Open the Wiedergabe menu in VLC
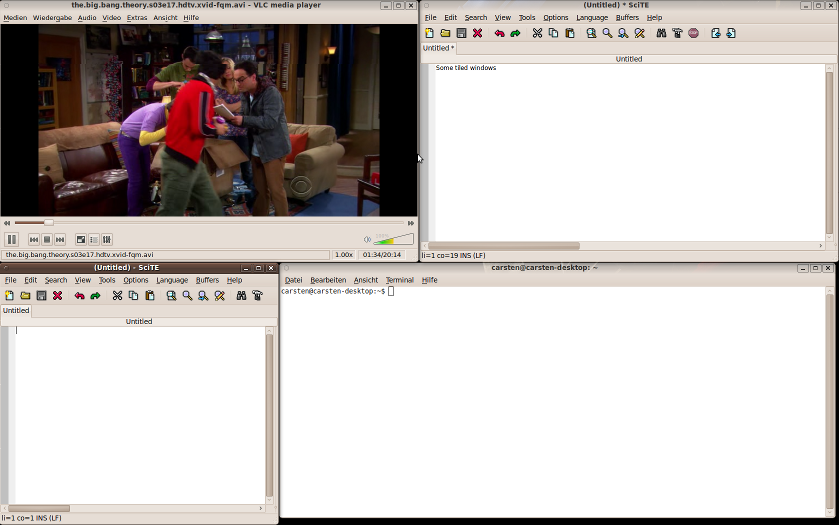 pyautogui.click(x=52, y=18)
